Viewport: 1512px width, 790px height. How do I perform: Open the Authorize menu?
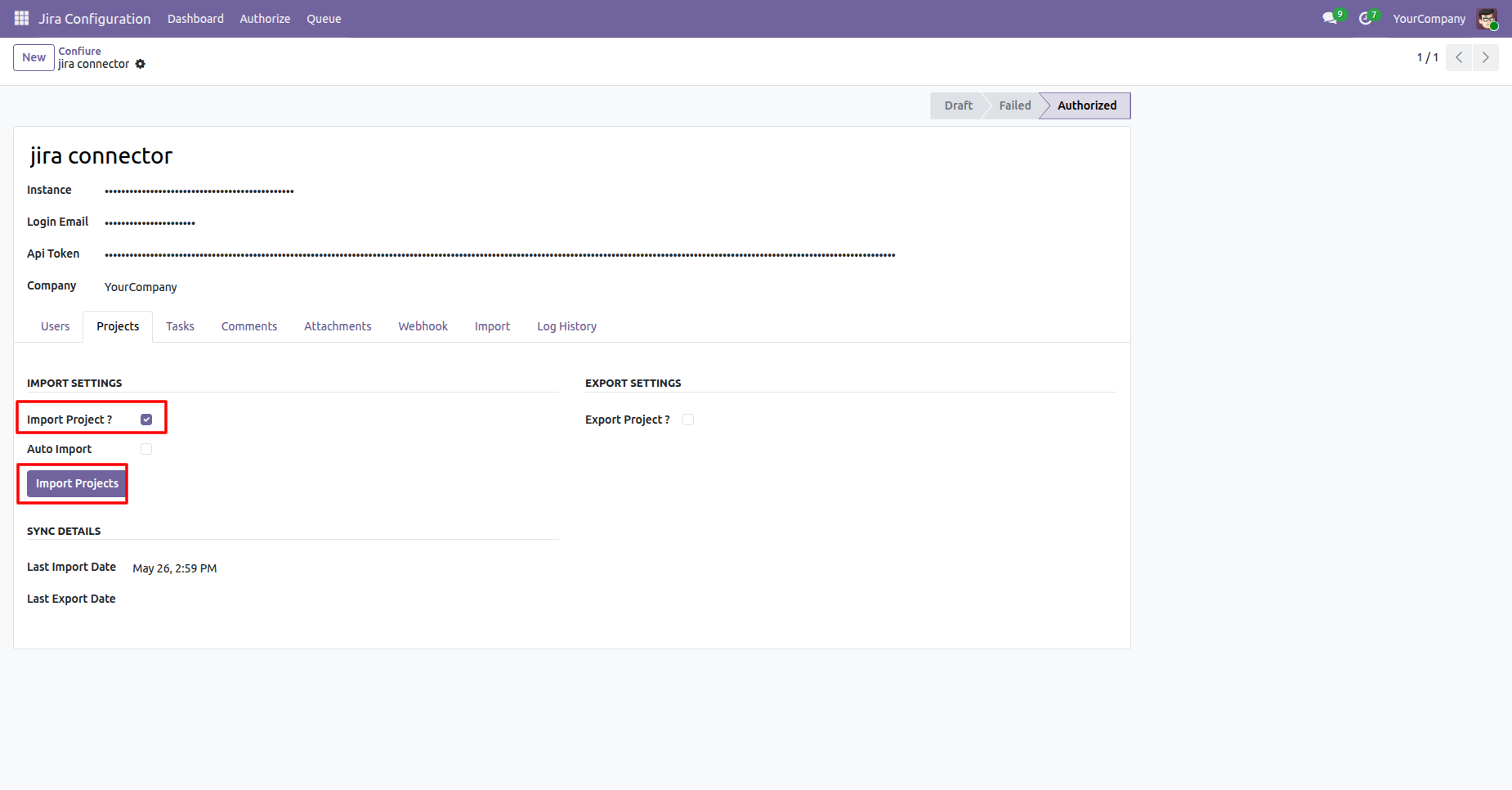pos(265,19)
